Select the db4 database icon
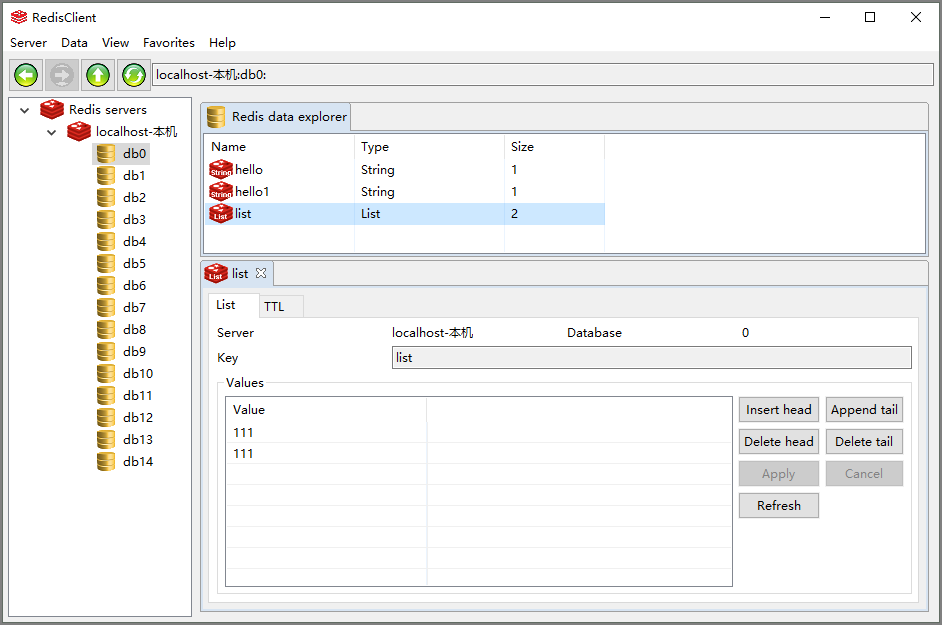 pos(106,242)
